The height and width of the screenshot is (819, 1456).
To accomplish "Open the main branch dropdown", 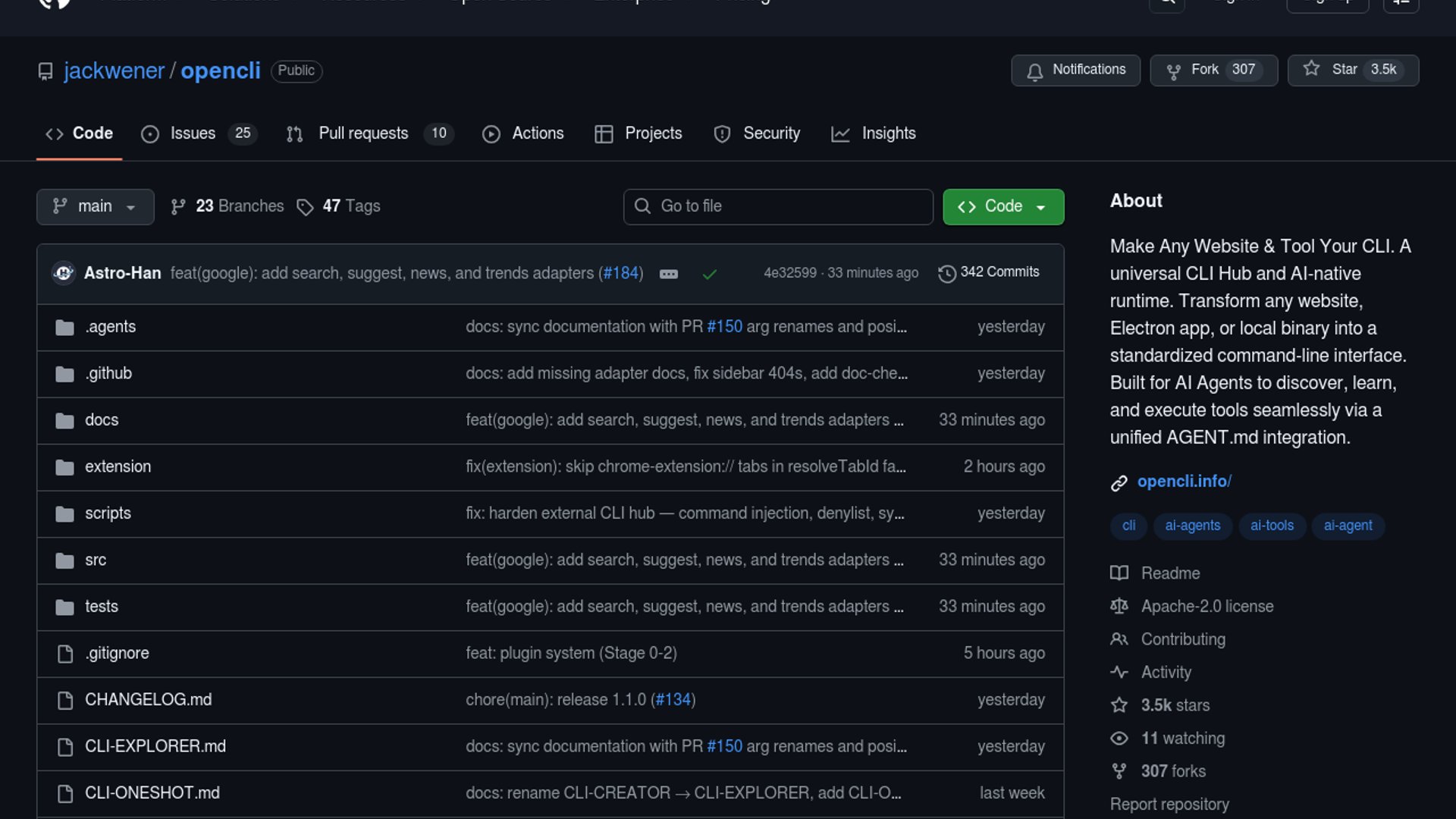I will pos(95,206).
